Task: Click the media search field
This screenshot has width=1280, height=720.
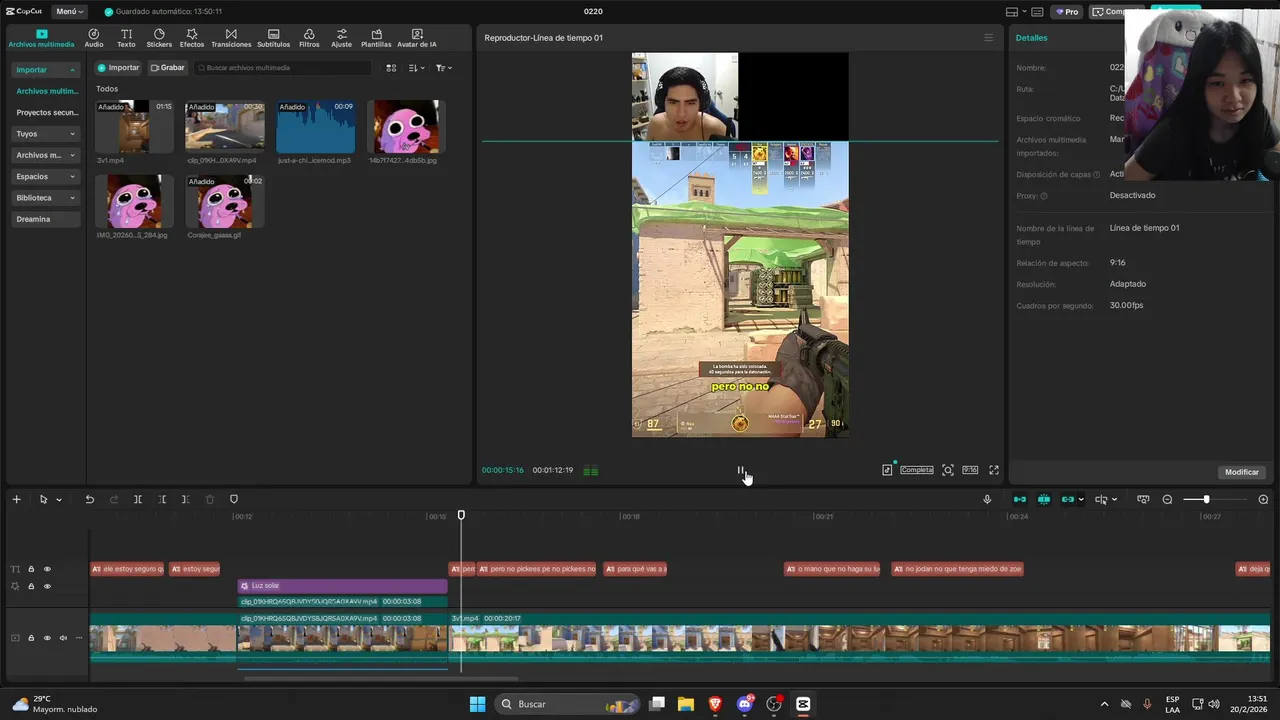Action: (283, 67)
